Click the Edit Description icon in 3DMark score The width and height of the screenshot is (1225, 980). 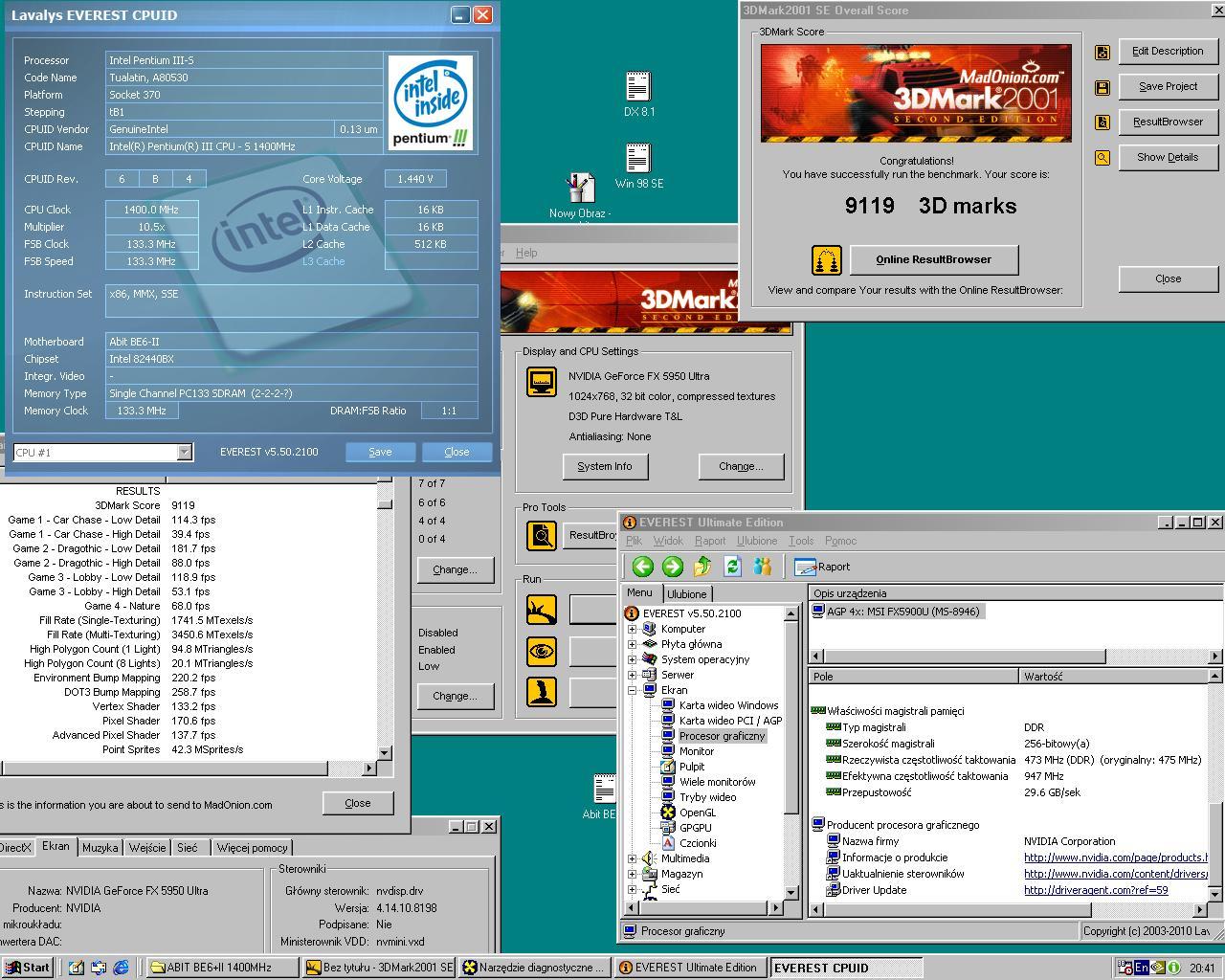click(1102, 52)
